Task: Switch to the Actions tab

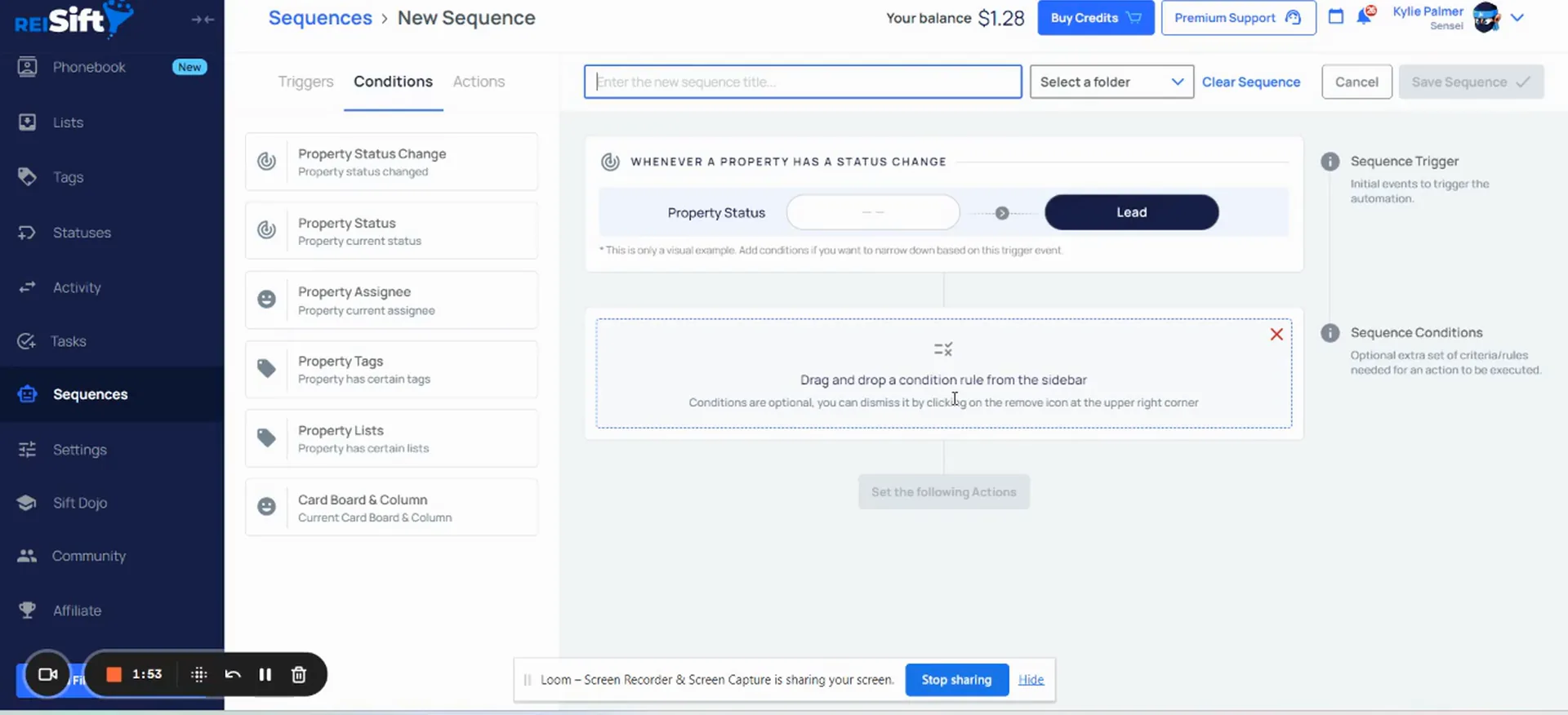Action: tap(479, 82)
